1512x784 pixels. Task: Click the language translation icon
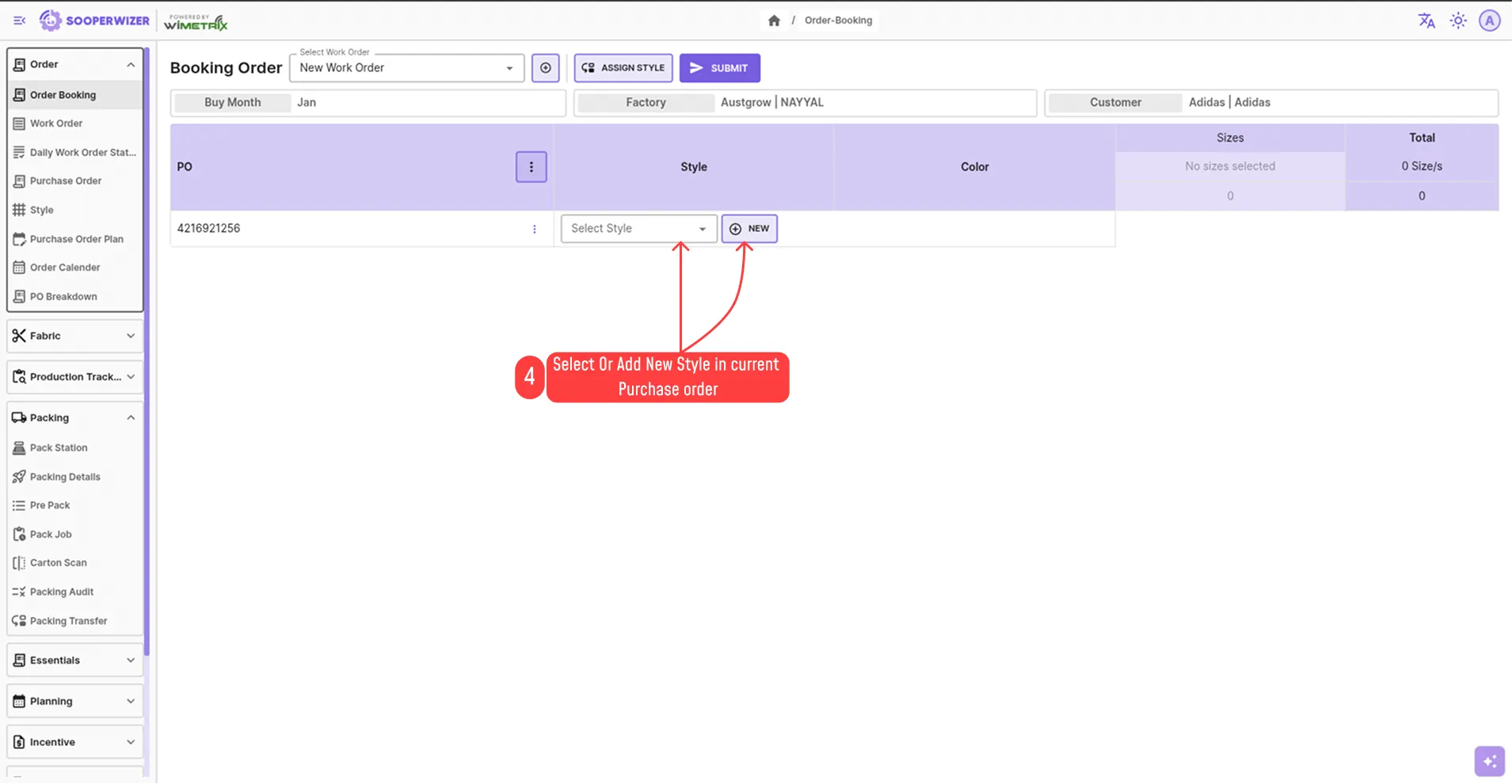(1426, 21)
